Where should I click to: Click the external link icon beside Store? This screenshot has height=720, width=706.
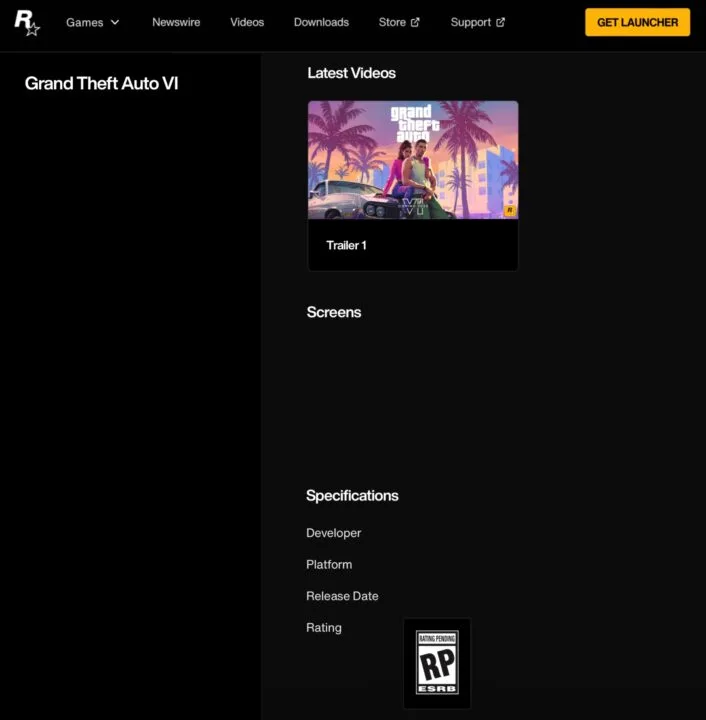pyautogui.click(x=415, y=22)
